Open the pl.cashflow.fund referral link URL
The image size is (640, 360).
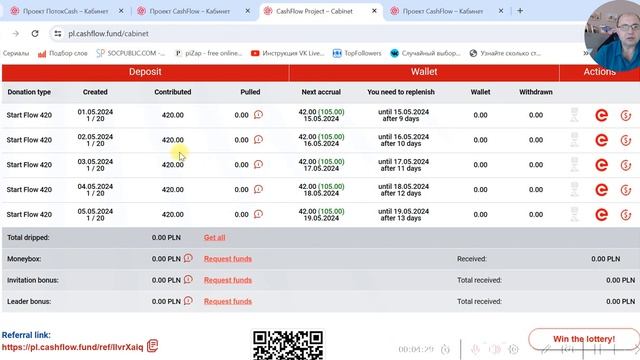point(73,347)
